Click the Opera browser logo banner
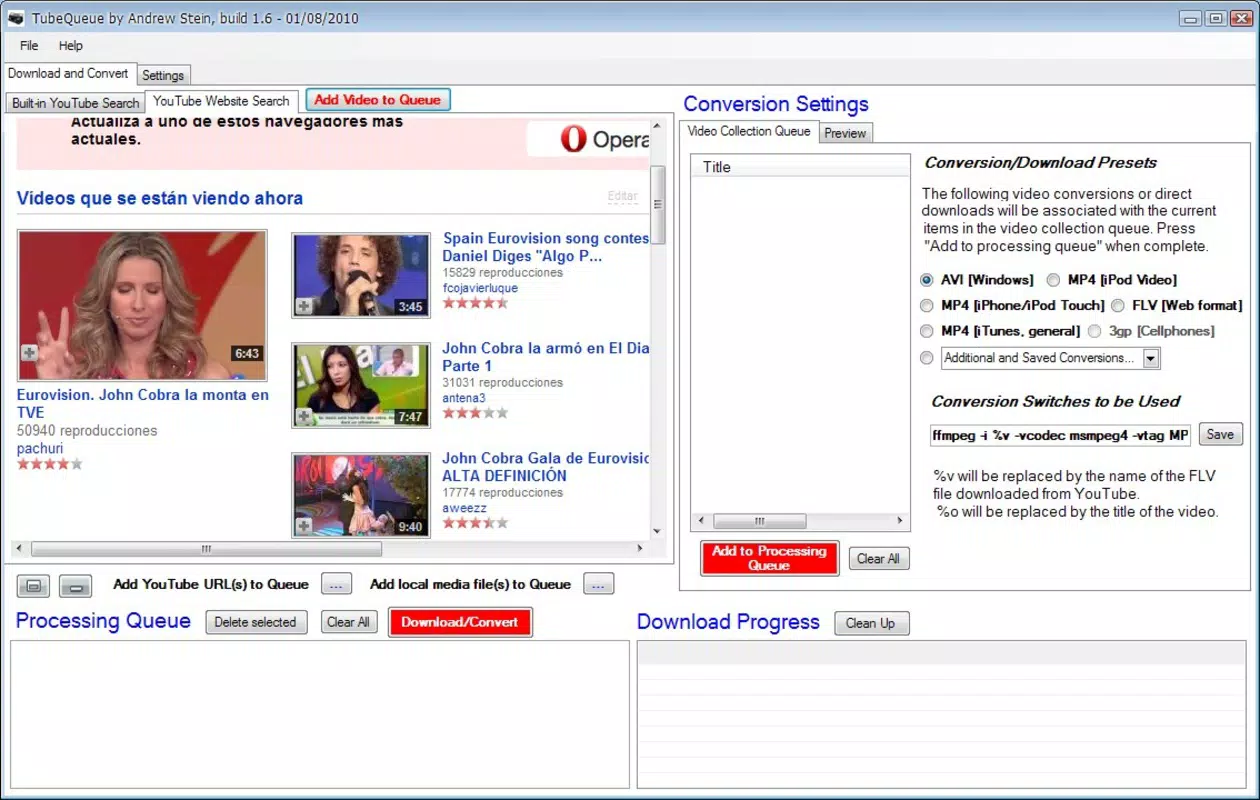Image resolution: width=1260 pixels, height=800 pixels. pos(588,140)
